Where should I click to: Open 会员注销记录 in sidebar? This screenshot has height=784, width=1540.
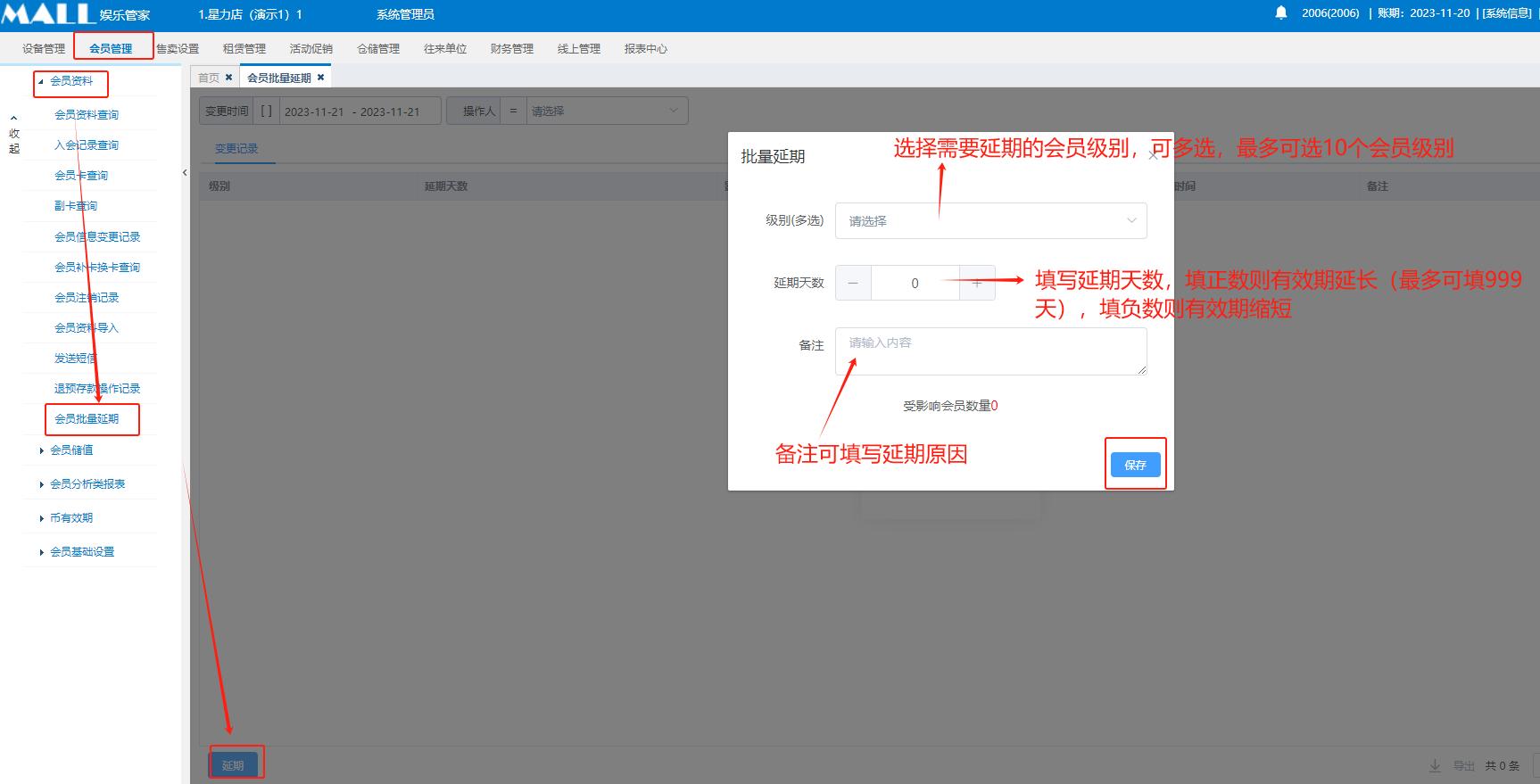point(87,298)
